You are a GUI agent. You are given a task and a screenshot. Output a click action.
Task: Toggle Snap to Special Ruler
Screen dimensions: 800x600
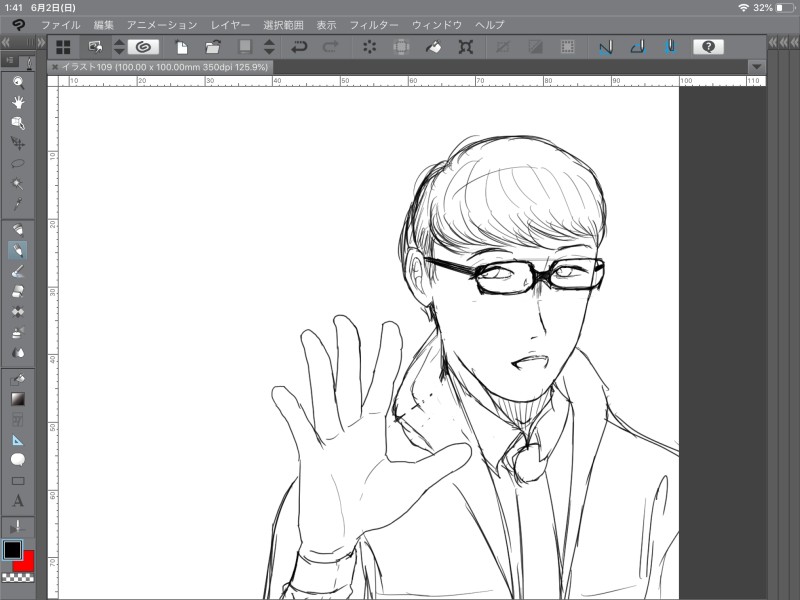tap(638, 47)
